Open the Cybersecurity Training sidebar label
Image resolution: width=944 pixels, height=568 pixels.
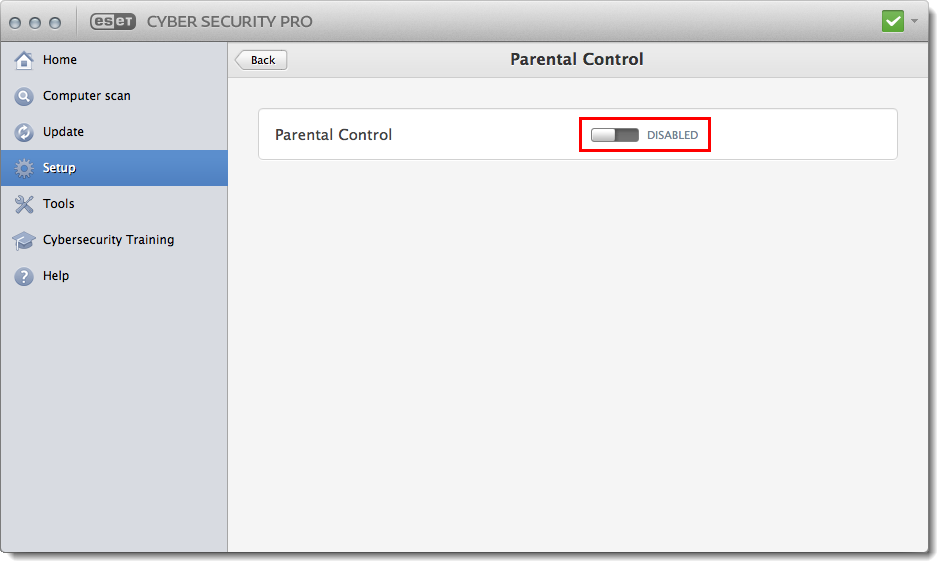pyautogui.click(x=108, y=240)
